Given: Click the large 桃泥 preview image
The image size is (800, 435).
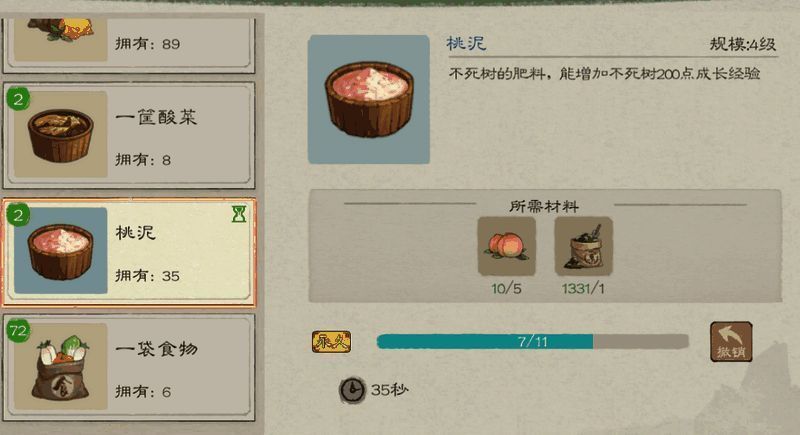Looking at the screenshot, I should tap(369, 99).
